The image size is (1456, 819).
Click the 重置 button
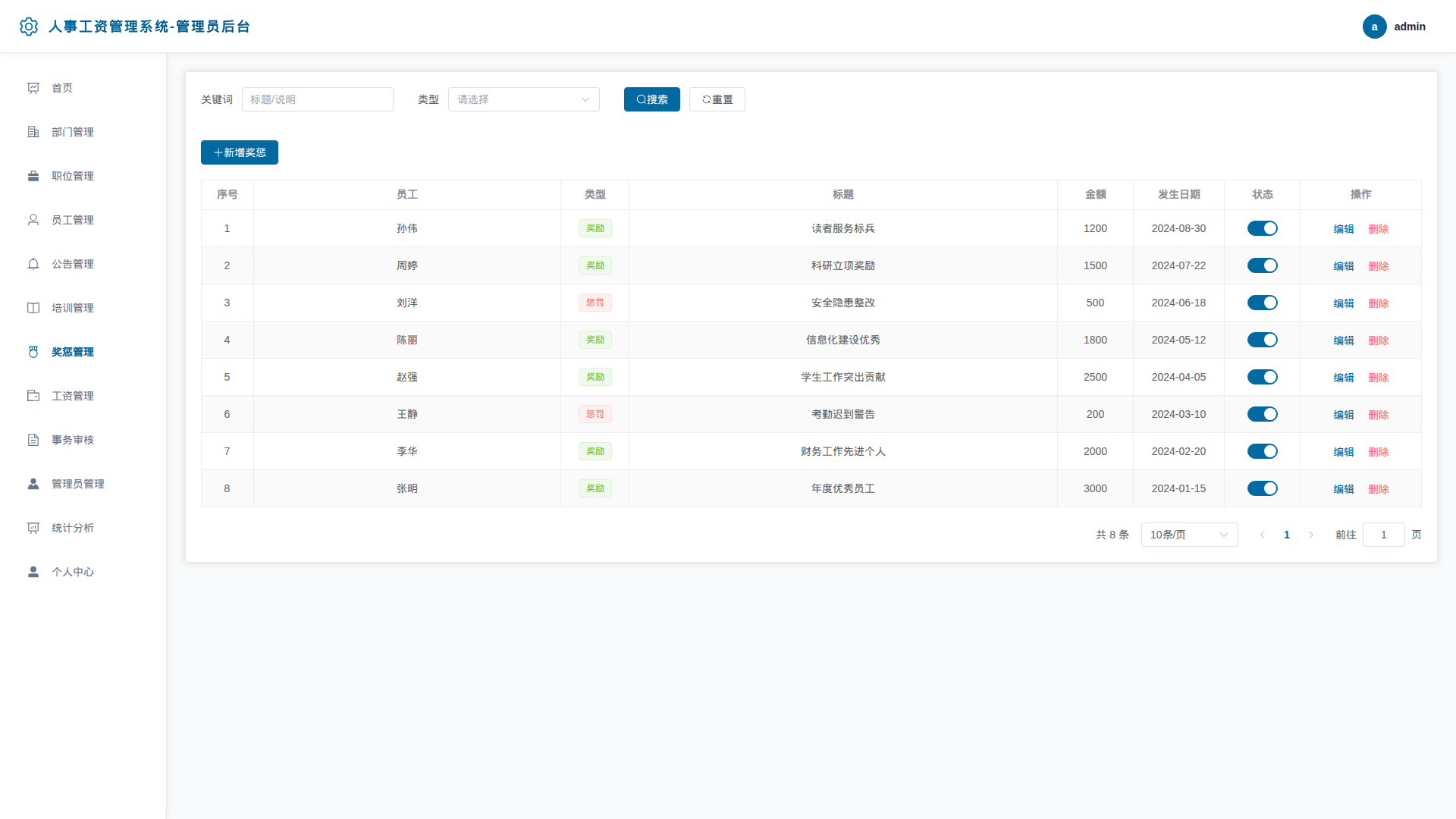click(x=717, y=99)
